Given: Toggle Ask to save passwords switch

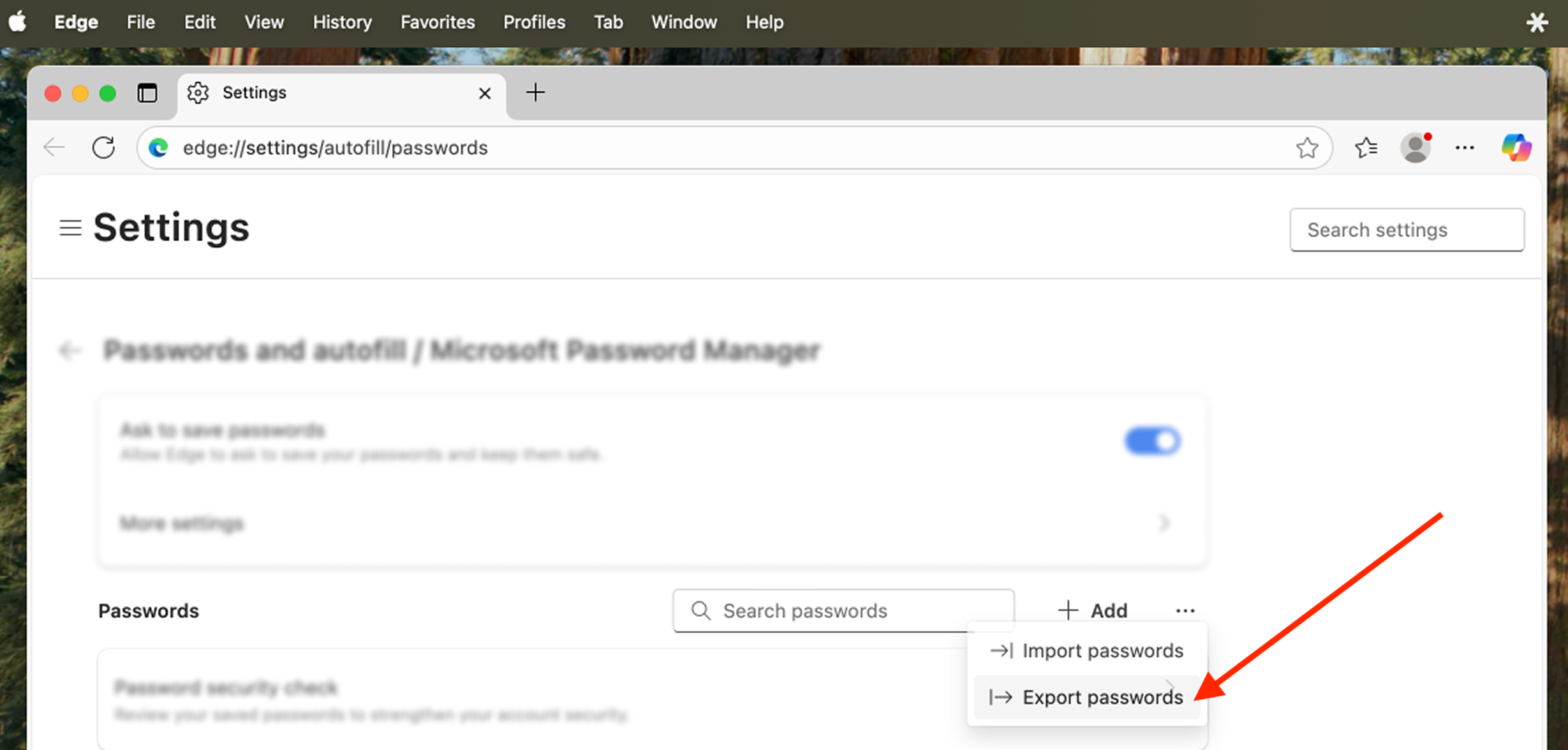Looking at the screenshot, I should [1152, 441].
